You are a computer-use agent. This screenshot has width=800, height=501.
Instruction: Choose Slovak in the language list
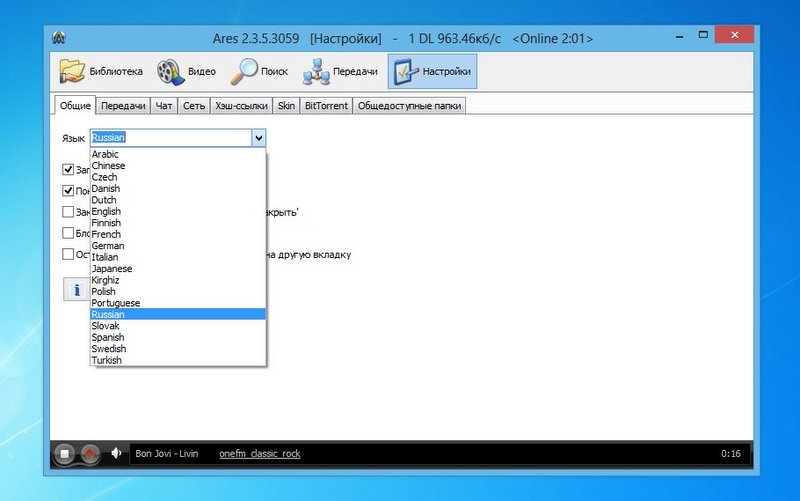(x=178, y=326)
